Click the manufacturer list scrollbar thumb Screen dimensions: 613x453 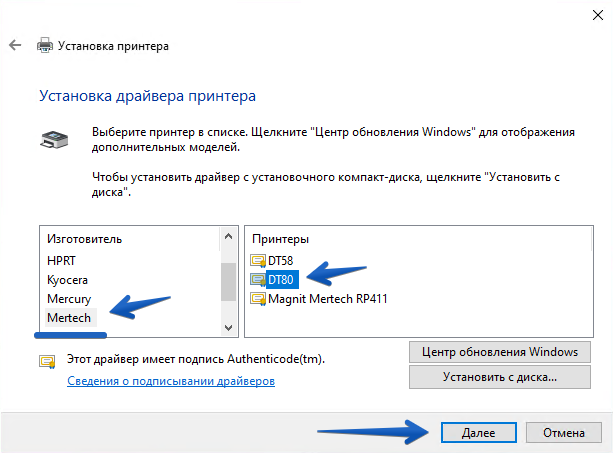[x=228, y=280]
